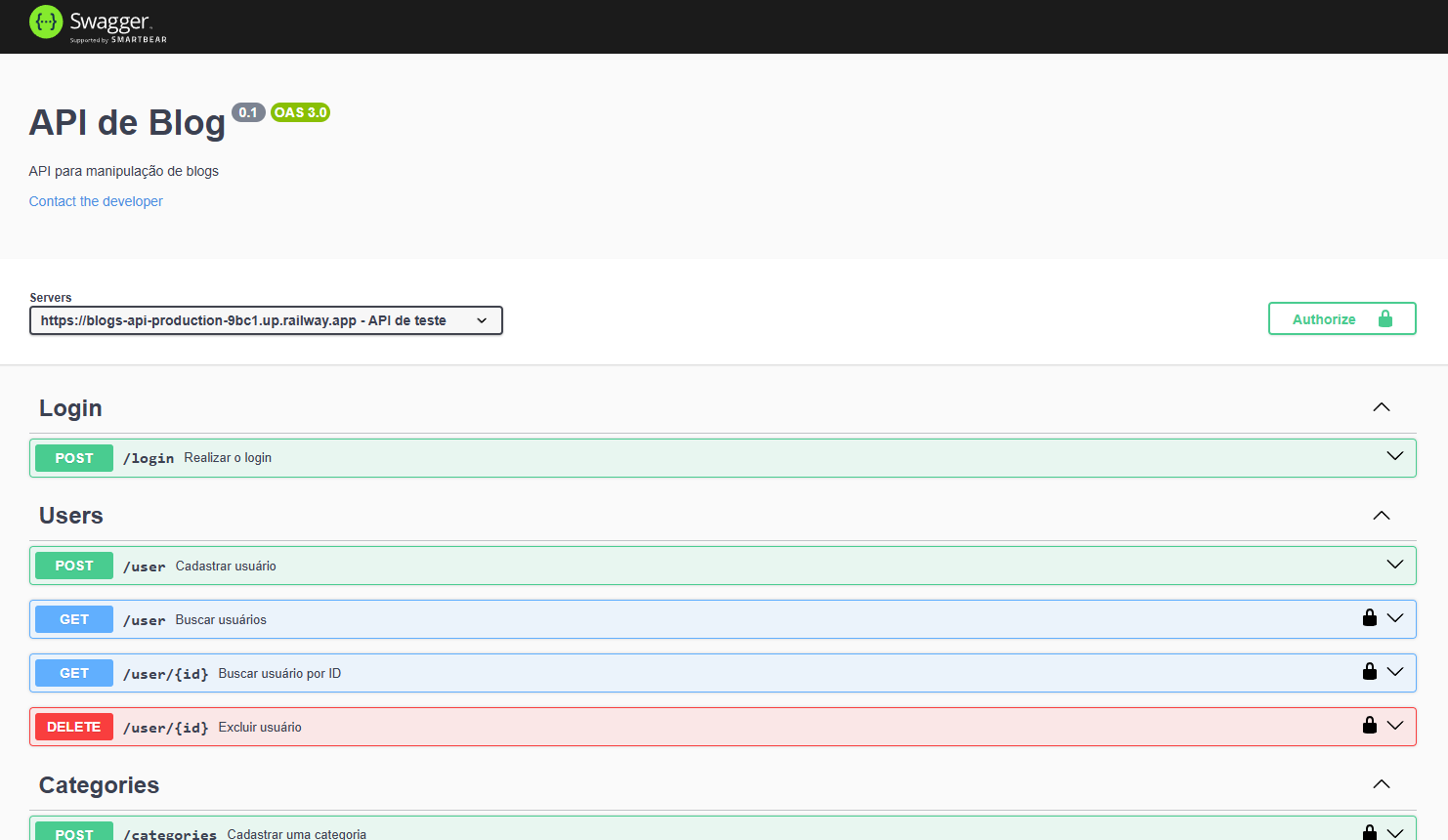Click the OAS 3.0 badge
The height and width of the screenshot is (840, 1448).
click(x=299, y=111)
